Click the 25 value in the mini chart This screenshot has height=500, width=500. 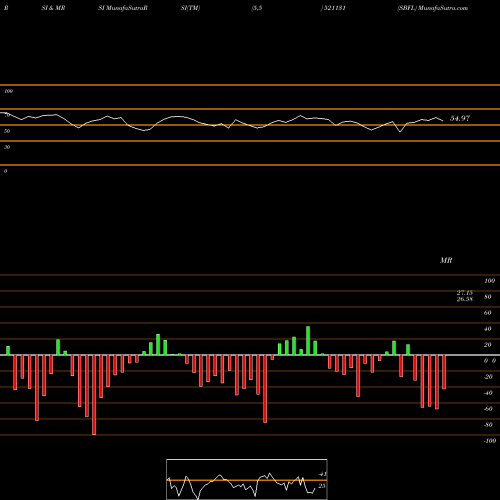coord(322,486)
